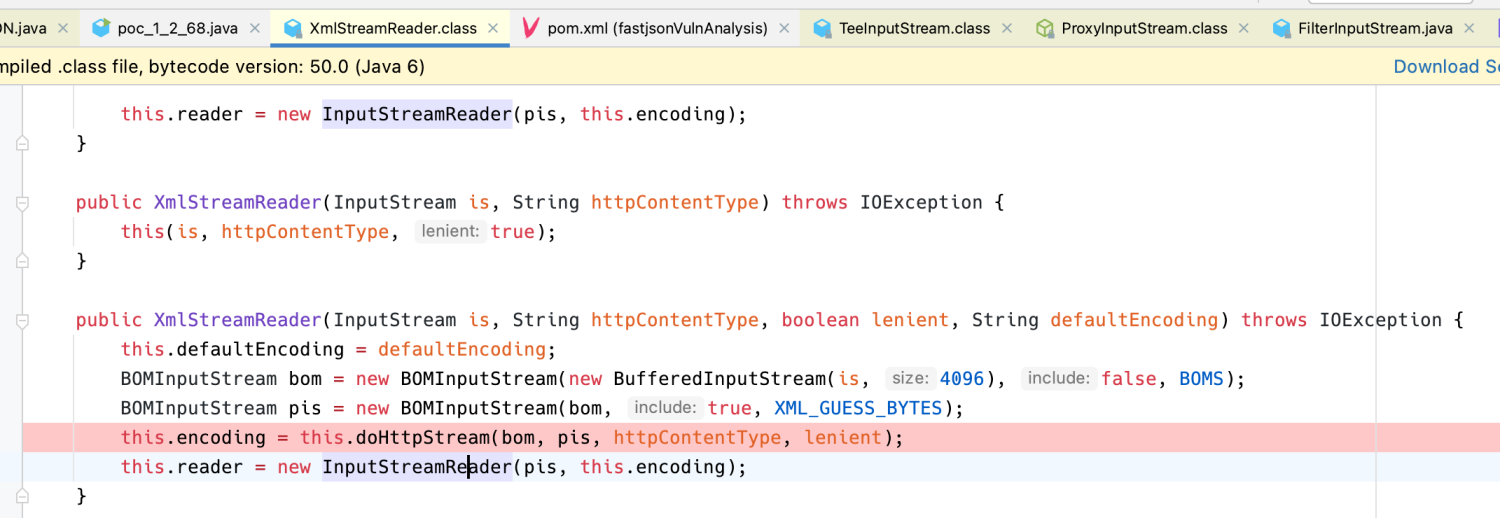Click the 'include:' hint before true
This screenshot has width=1500, height=518.
666,408
